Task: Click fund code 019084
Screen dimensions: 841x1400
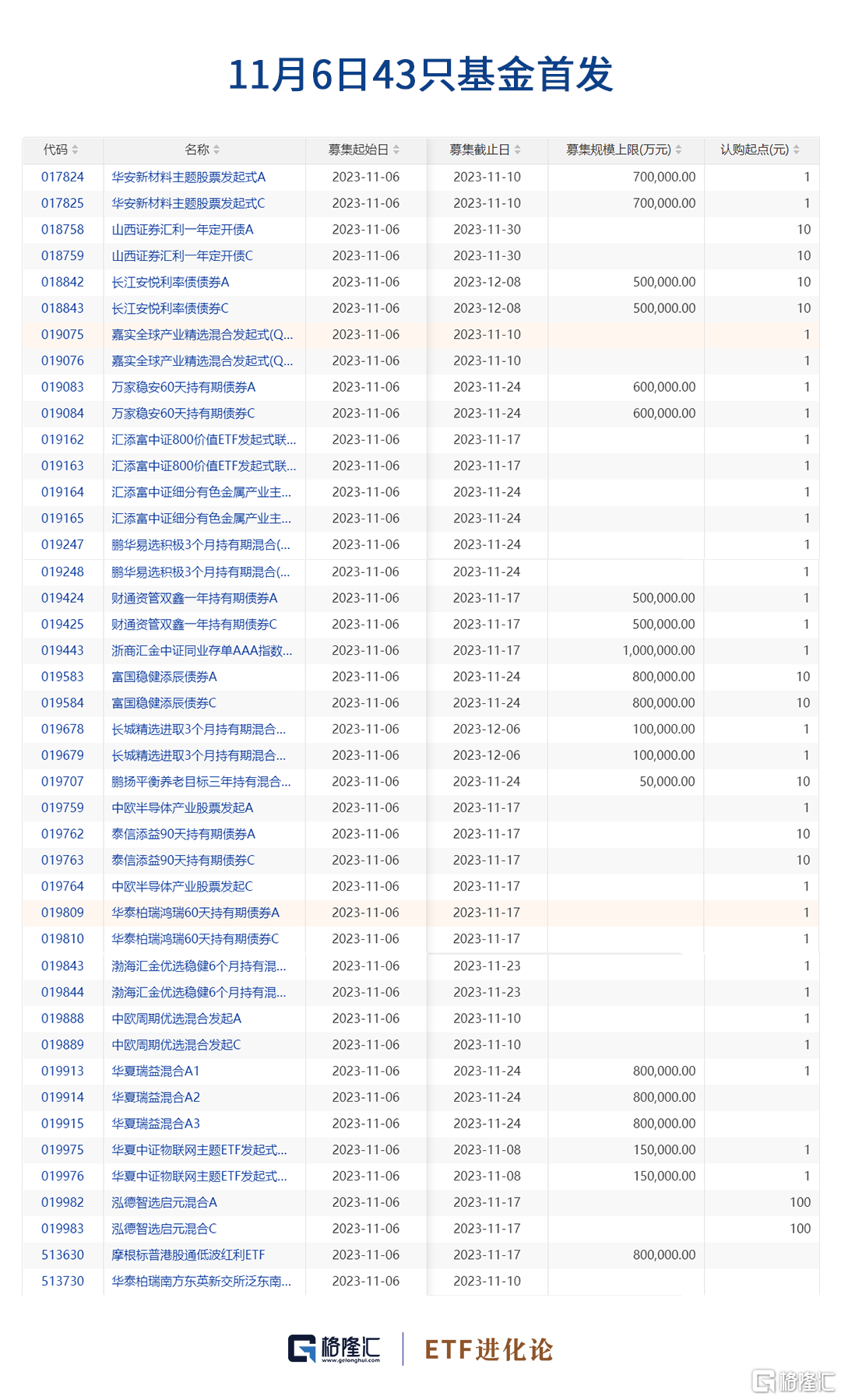Action: [62, 413]
